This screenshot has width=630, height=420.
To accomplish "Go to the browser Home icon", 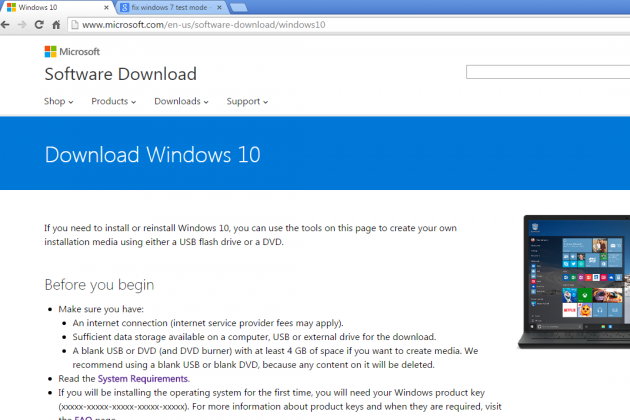I will pyautogui.click(x=56, y=25).
